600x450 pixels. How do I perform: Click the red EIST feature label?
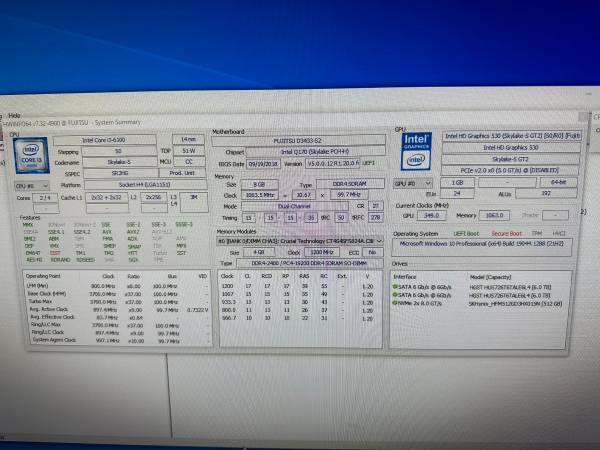(x=55, y=253)
